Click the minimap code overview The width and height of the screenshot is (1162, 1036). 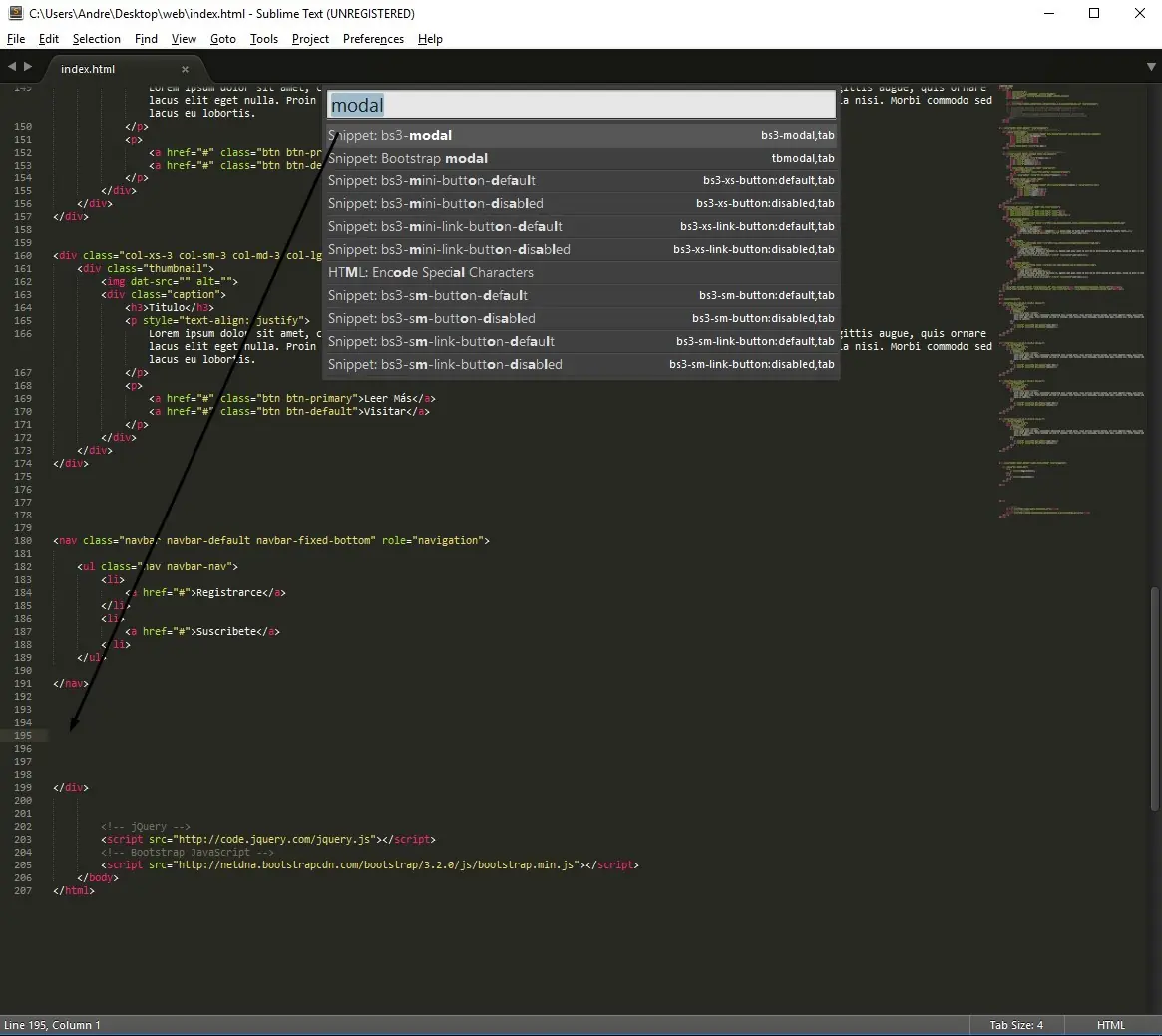[x=1071, y=300]
